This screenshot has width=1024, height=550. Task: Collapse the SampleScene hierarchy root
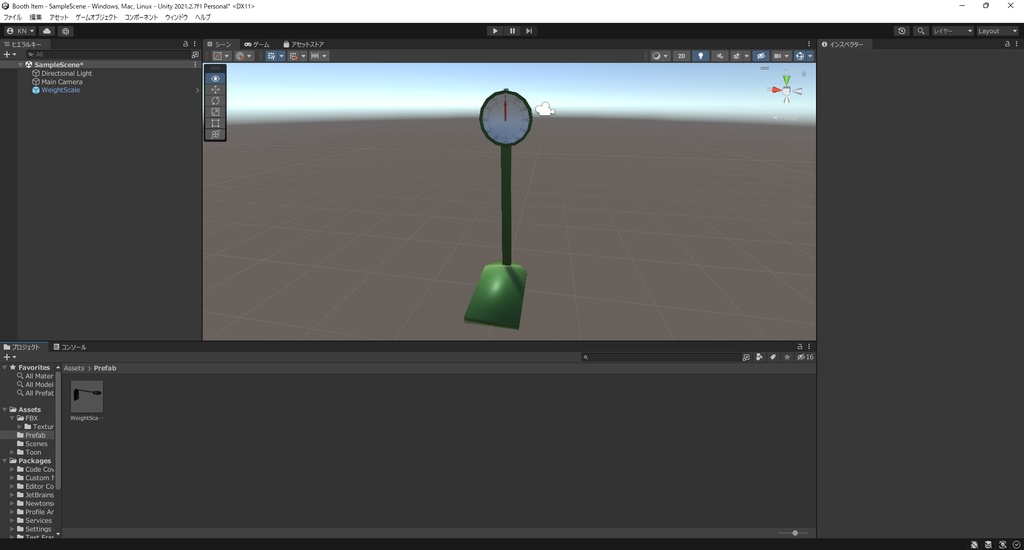pyautogui.click(x=21, y=65)
